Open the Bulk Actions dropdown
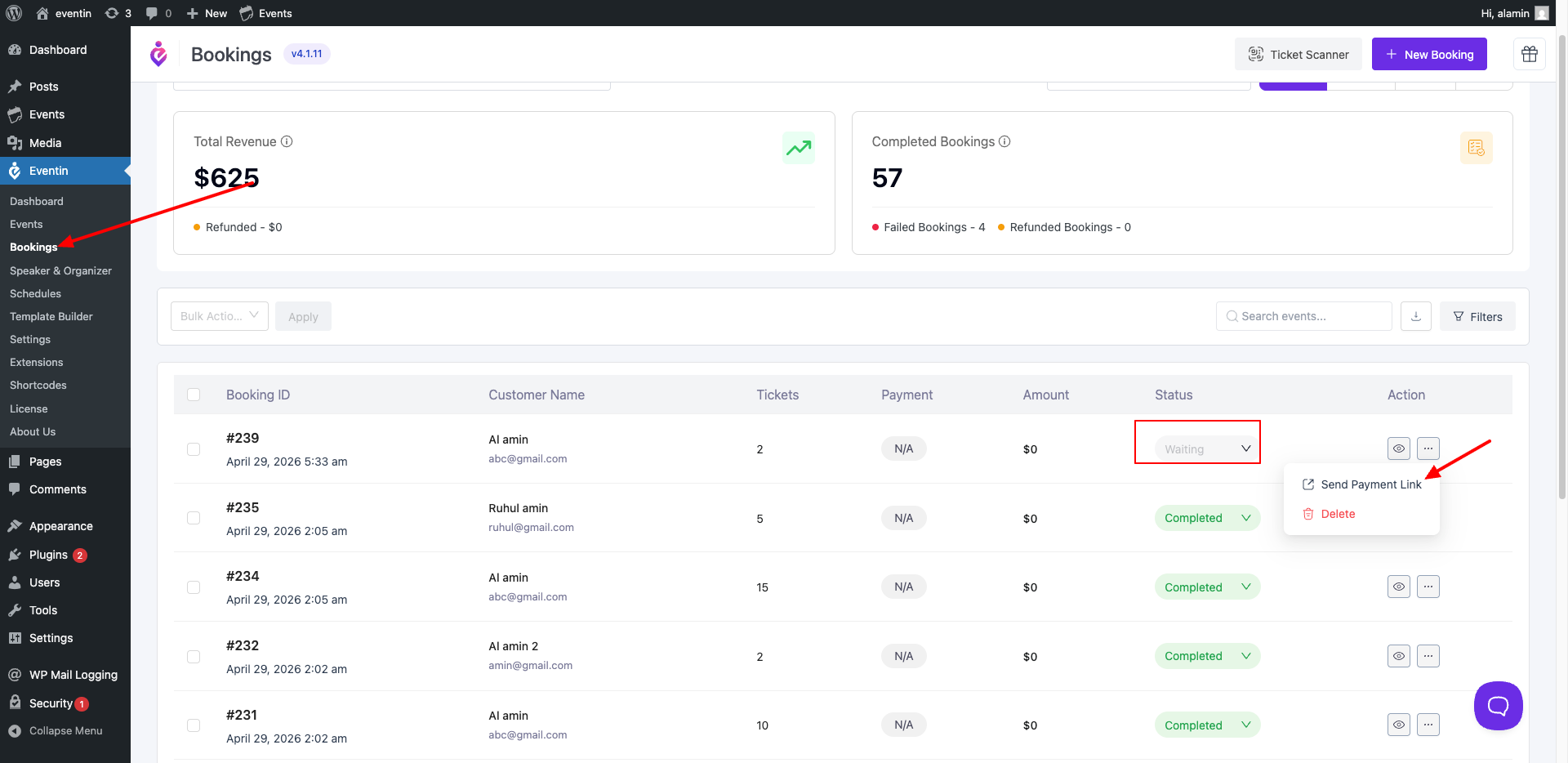This screenshot has height=763, width=1568. 219,316
